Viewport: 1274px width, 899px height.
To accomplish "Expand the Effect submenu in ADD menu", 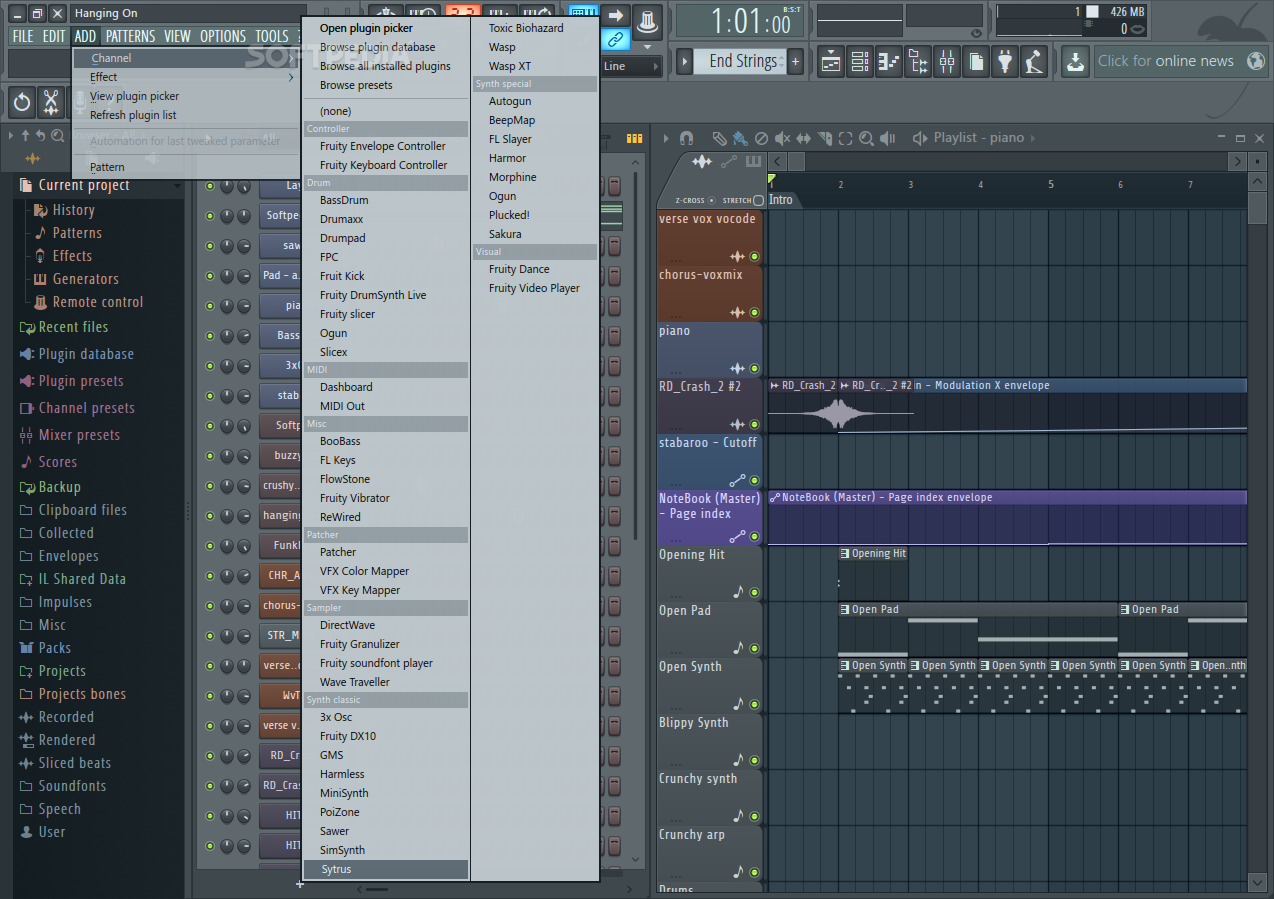I will 188,77.
